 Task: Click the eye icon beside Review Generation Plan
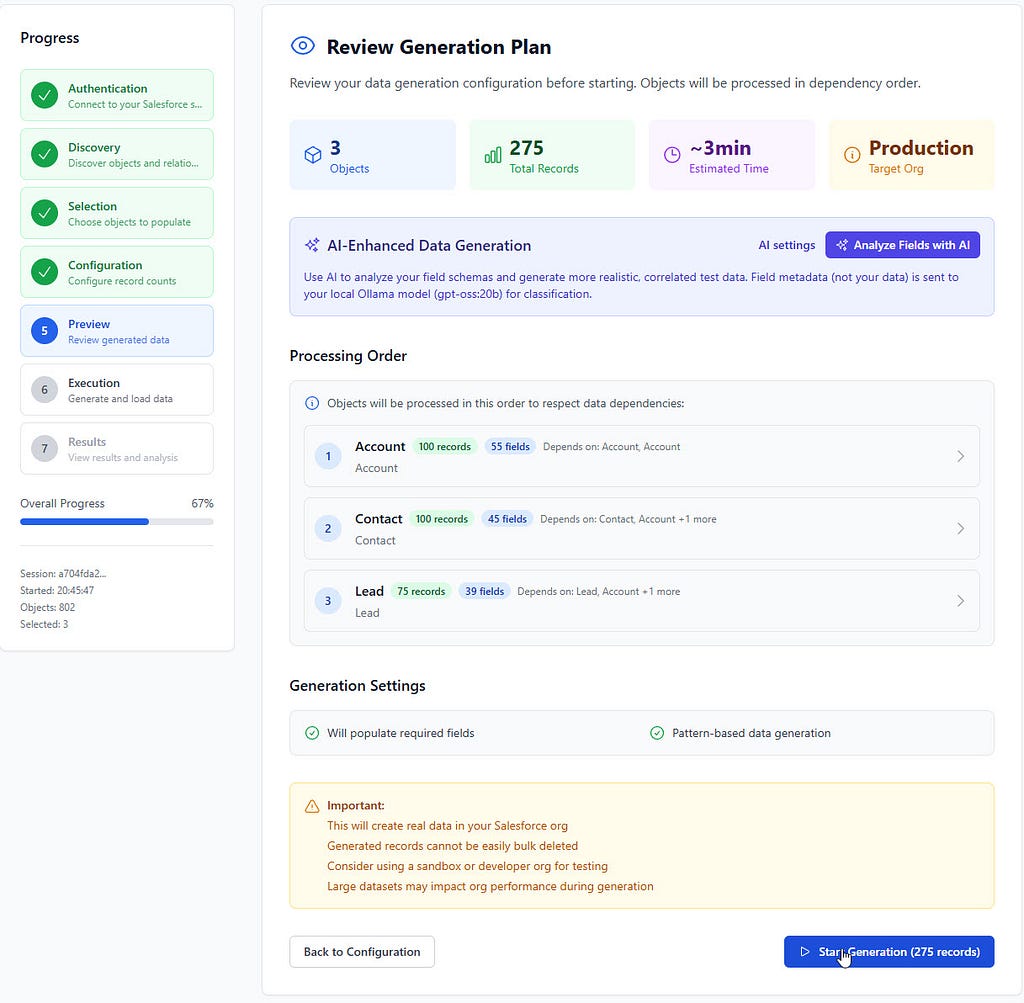tap(302, 46)
